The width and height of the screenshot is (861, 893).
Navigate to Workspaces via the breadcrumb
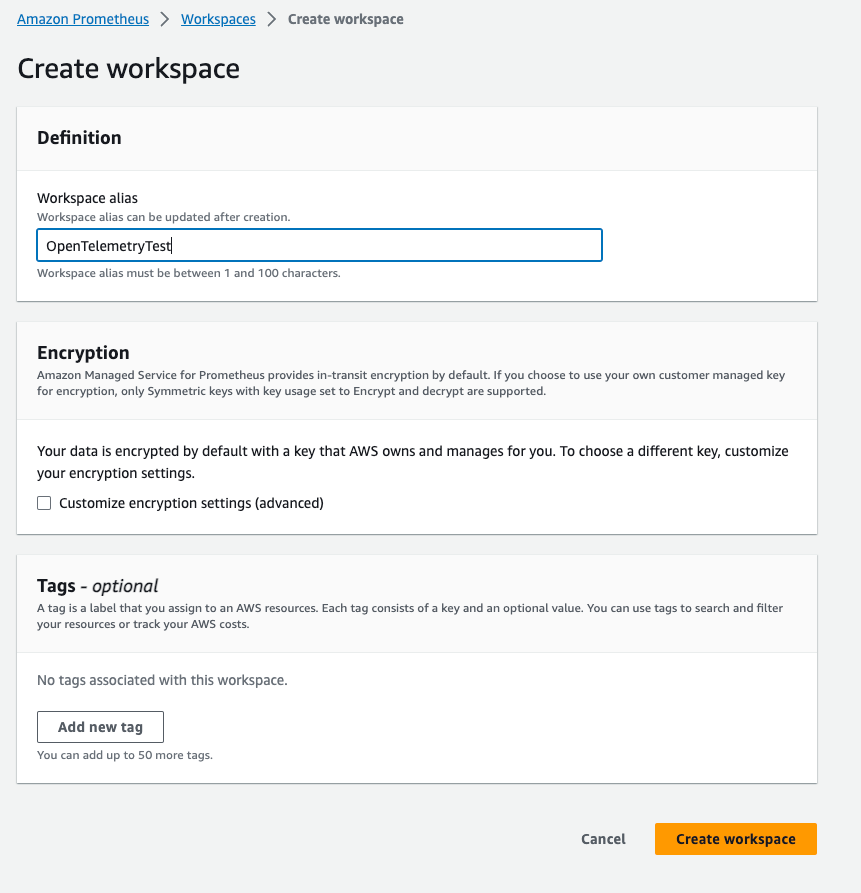point(218,18)
